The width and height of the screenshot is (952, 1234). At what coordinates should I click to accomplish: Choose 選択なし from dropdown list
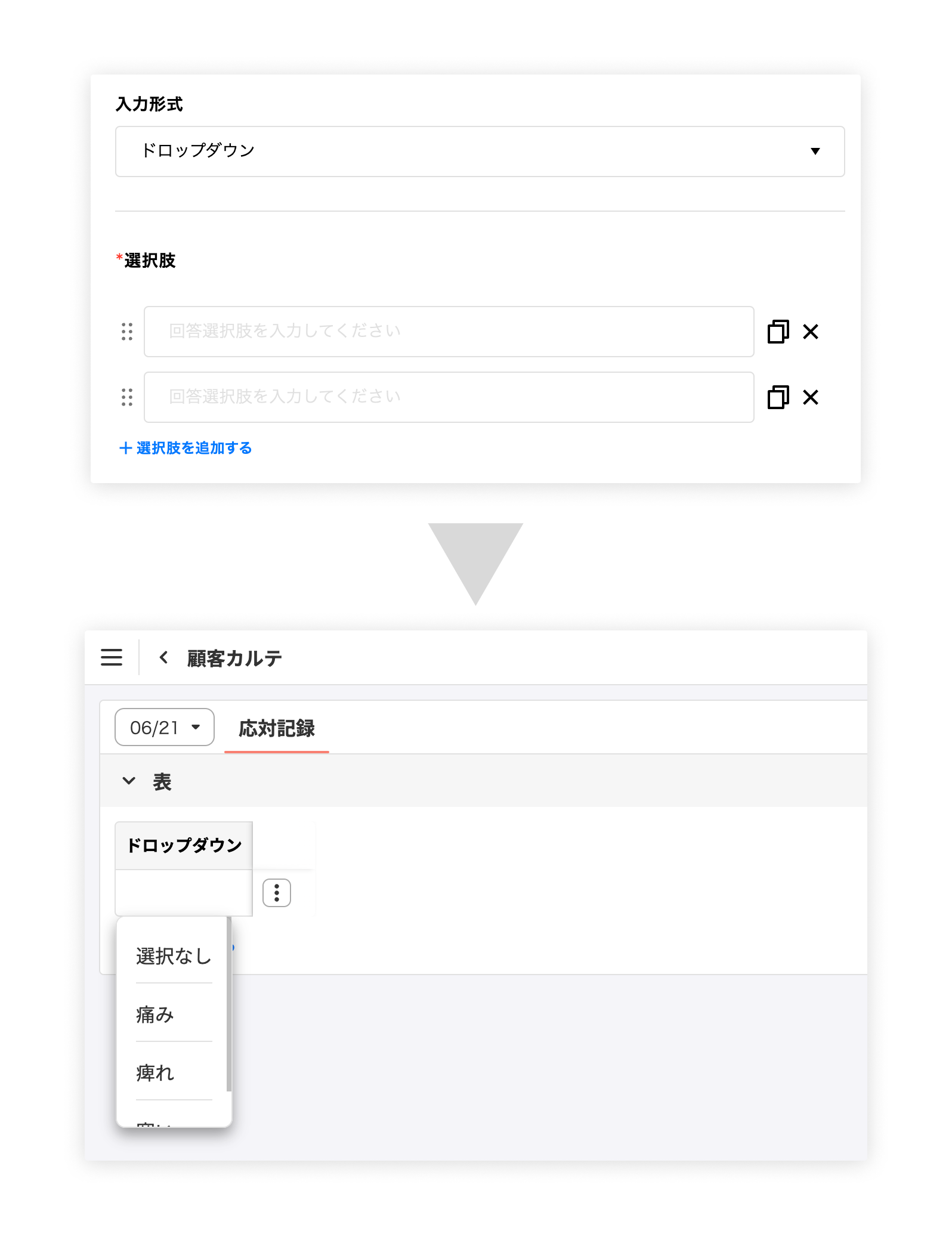coord(174,956)
